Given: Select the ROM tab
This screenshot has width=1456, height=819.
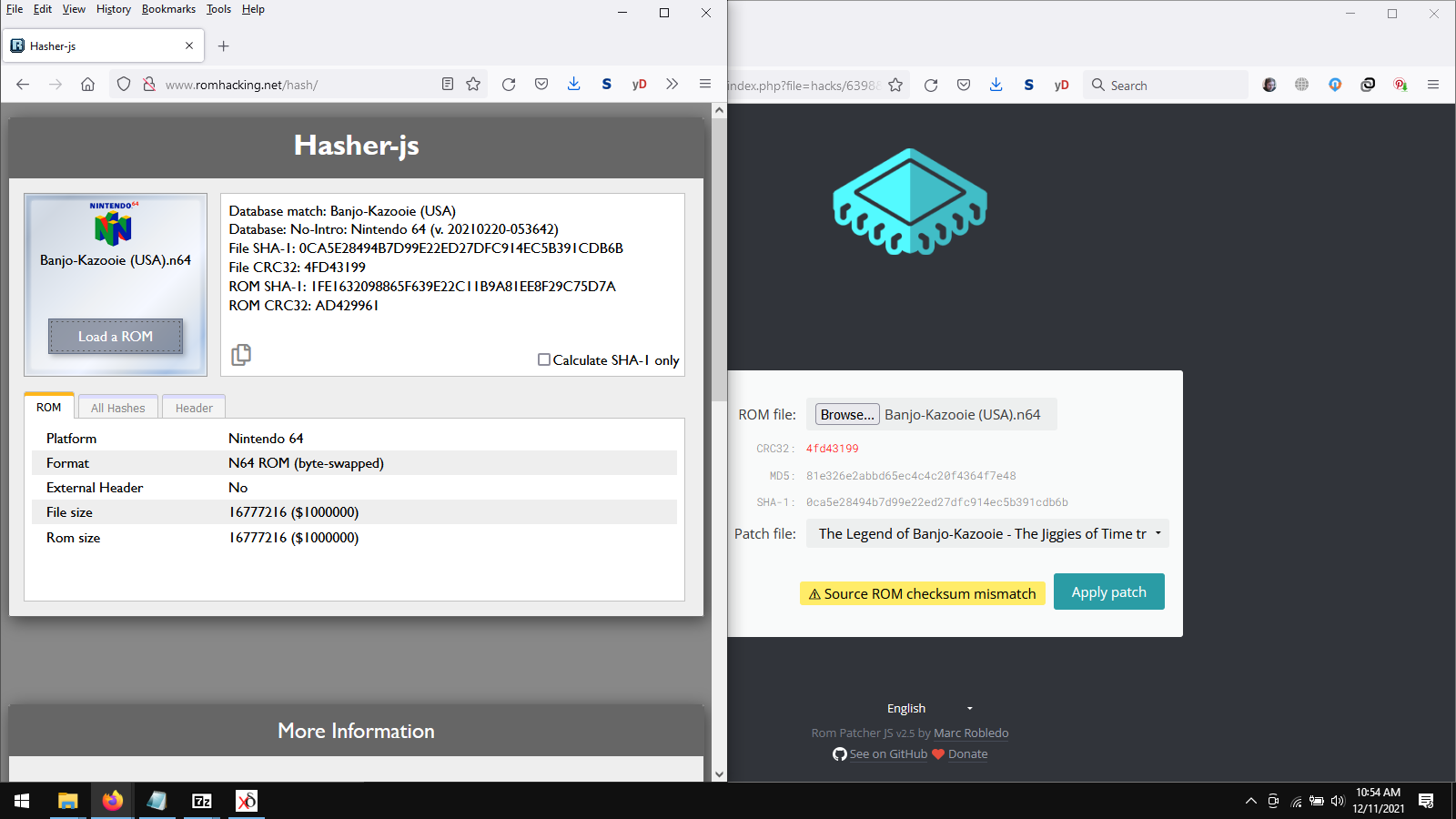Looking at the screenshot, I should tap(49, 407).
